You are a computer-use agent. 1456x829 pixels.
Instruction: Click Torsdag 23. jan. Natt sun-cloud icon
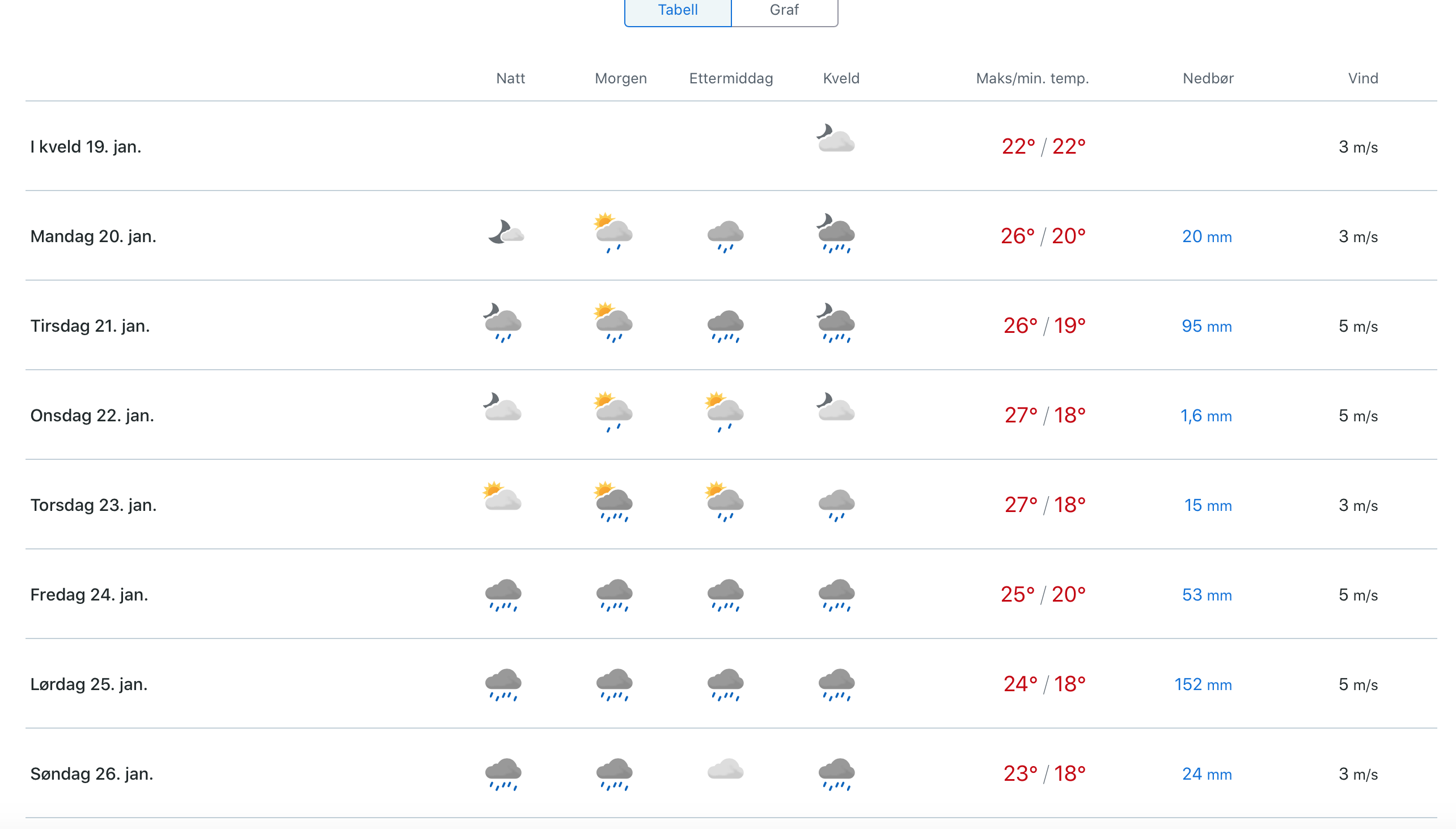tap(501, 497)
